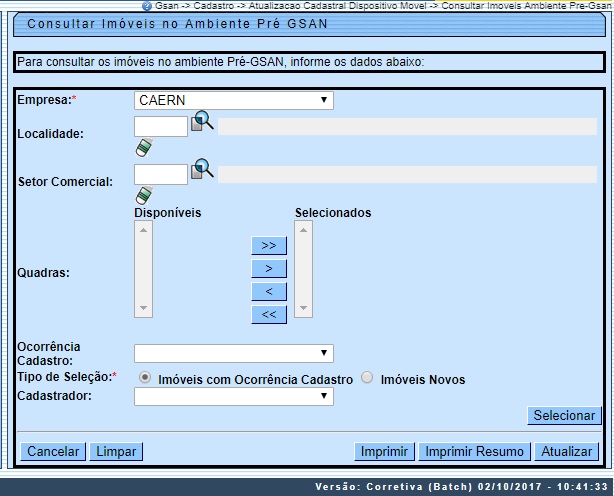Open the Empresa dropdown showing CAERN

pos(233,100)
